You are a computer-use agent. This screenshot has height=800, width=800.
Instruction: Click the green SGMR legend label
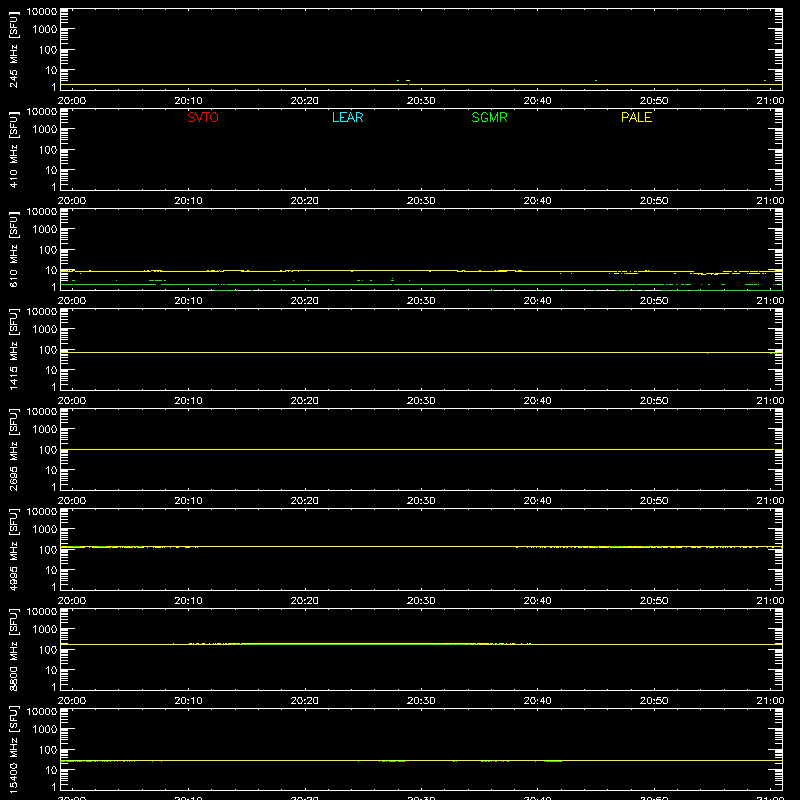click(x=489, y=117)
